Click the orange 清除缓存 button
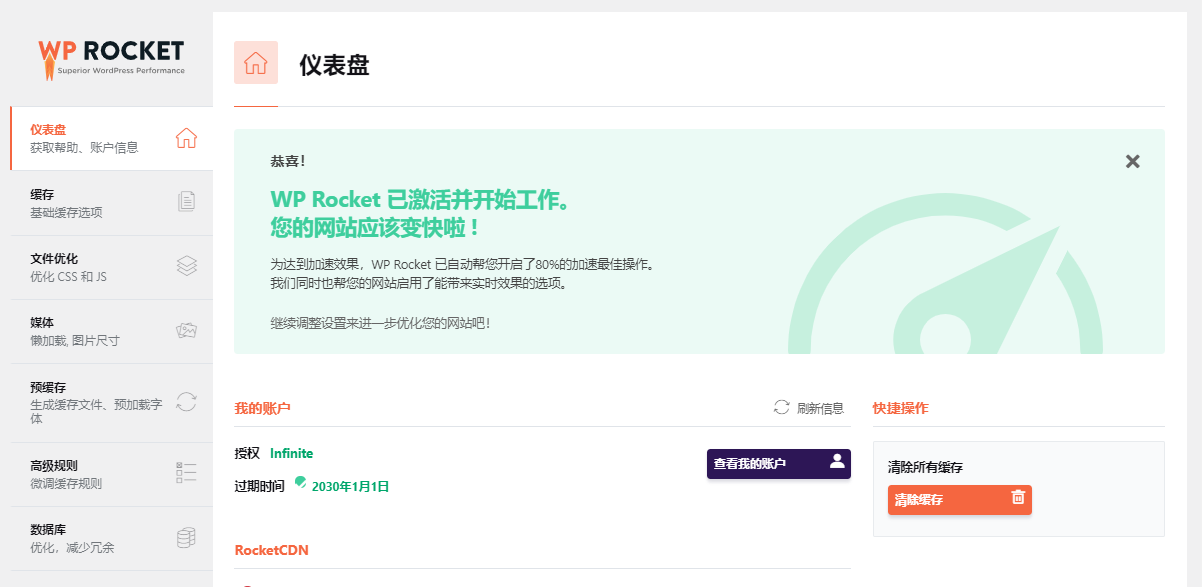The height and width of the screenshot is (587, 1202). [x=960, y=500]
